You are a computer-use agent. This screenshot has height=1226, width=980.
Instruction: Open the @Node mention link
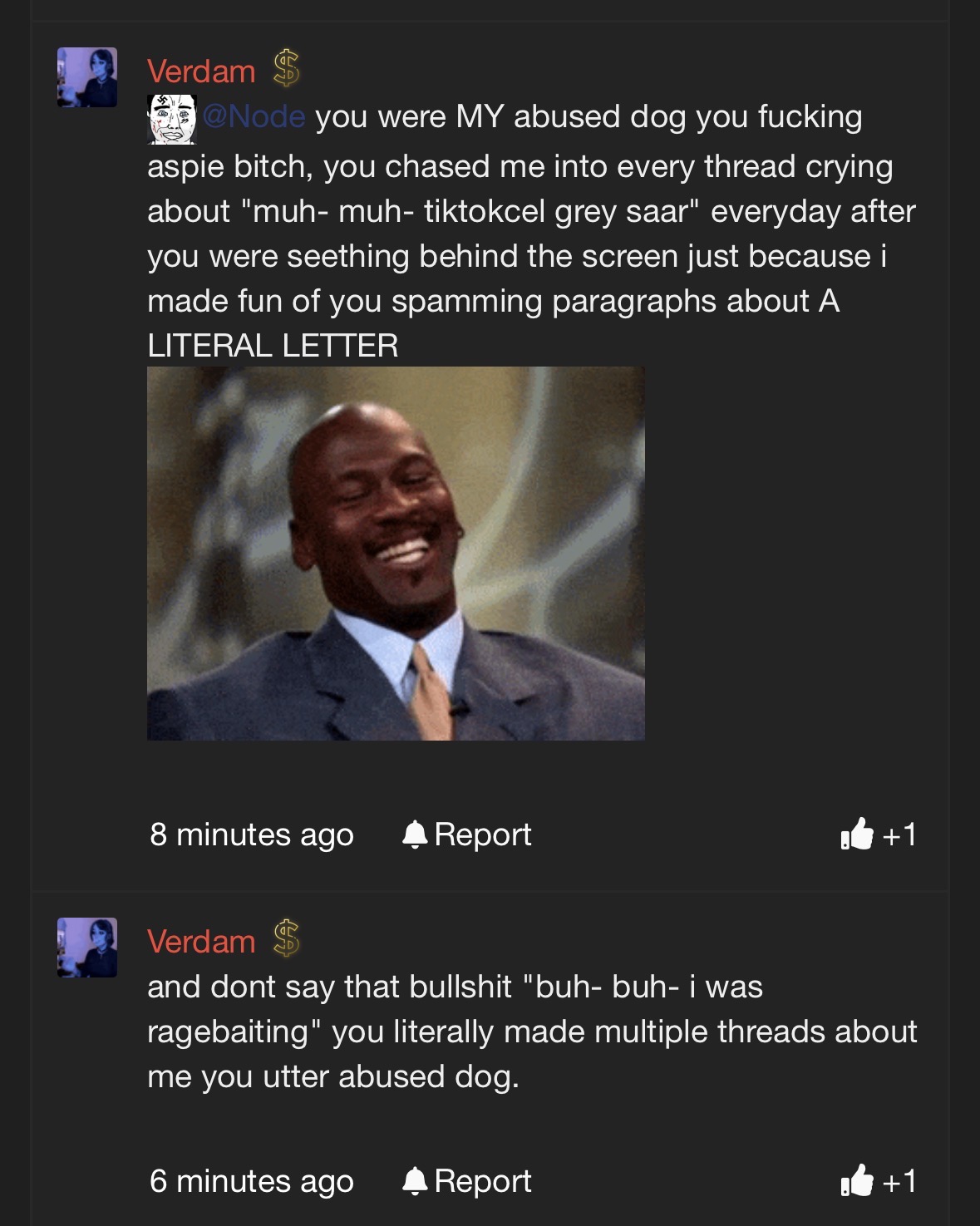tap(254, 116)
